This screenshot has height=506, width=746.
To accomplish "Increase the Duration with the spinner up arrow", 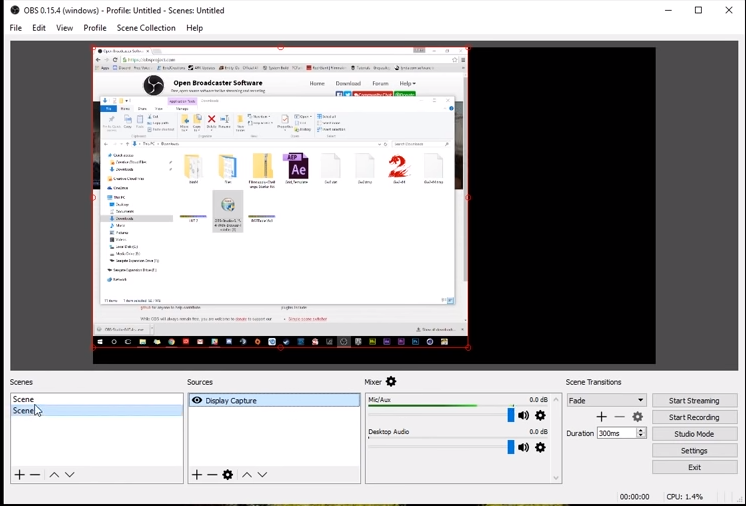I will 641,430.
